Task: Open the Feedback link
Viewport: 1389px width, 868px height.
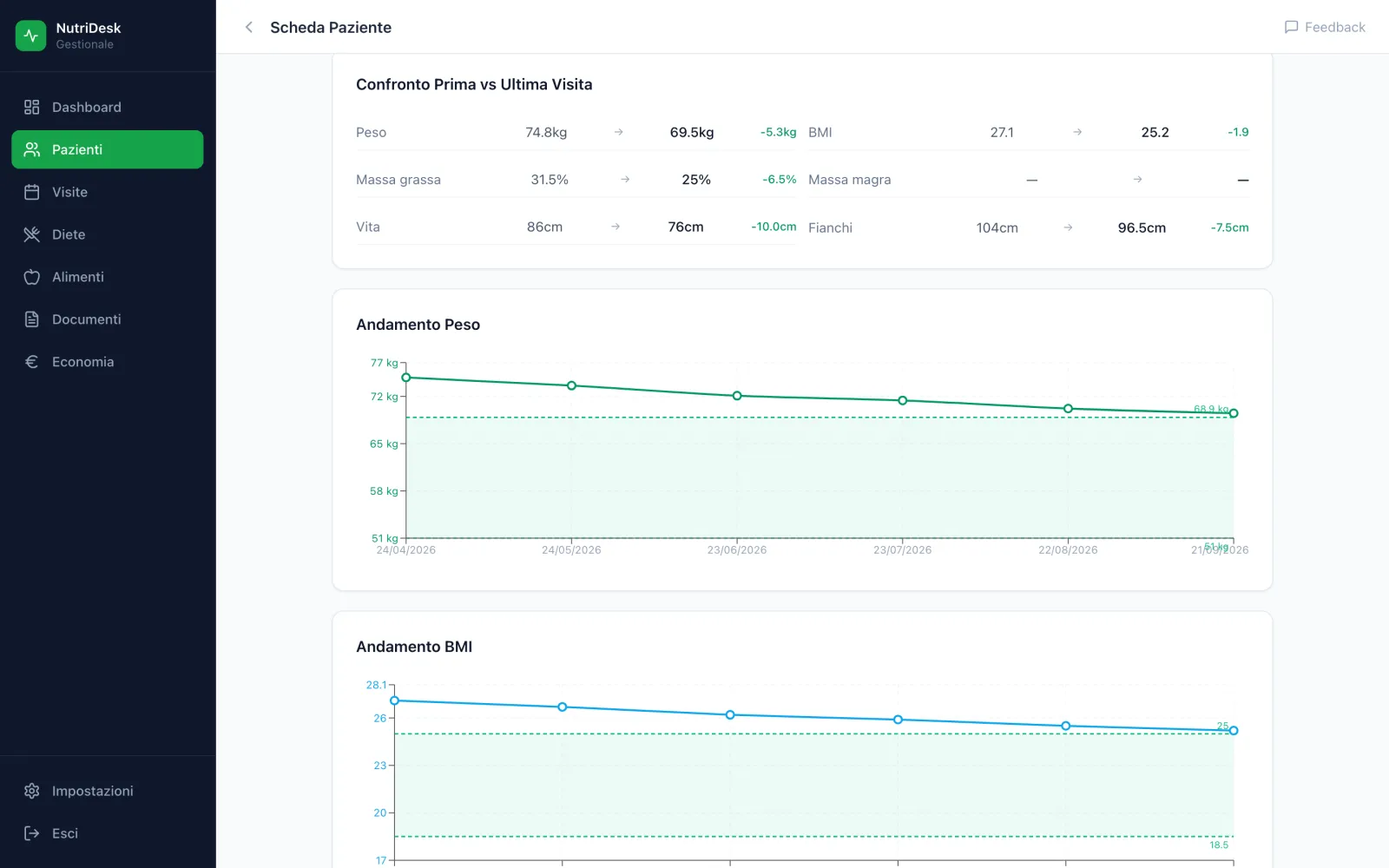Action: click(1325, 27)
